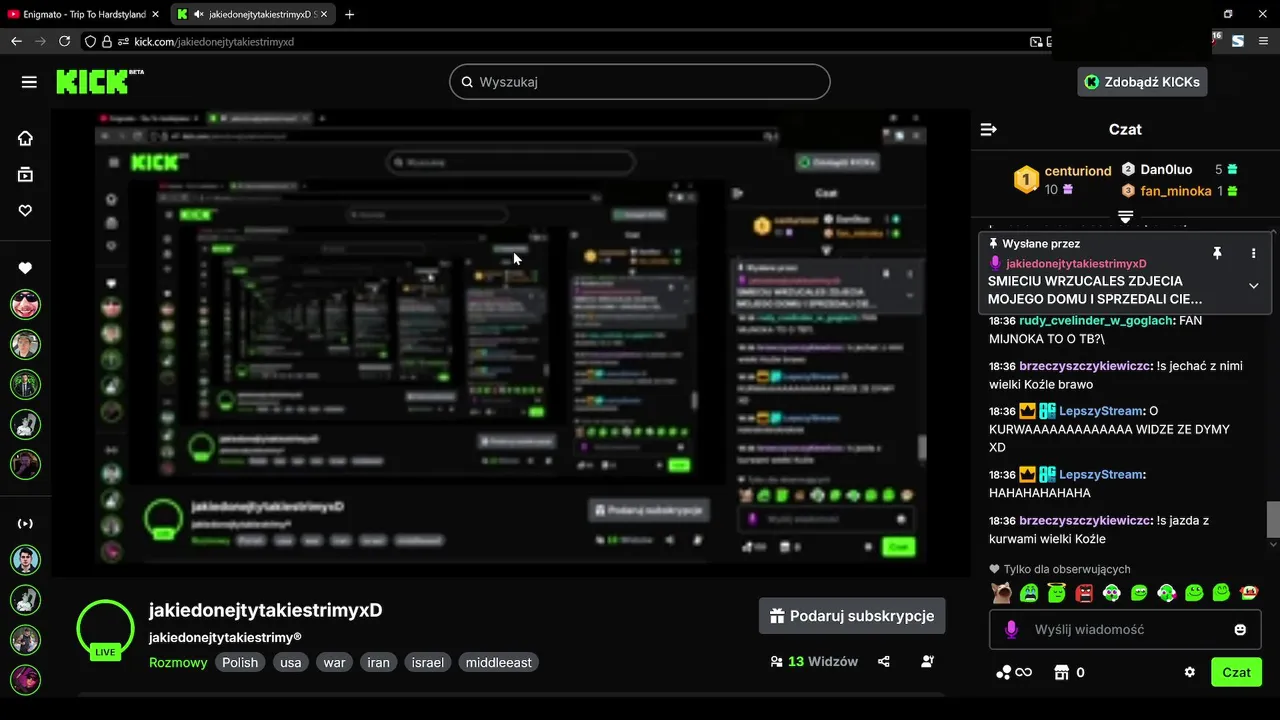Click the streamer avatar with LIVE badge
1280x720 pixels.
coord(105,629)
